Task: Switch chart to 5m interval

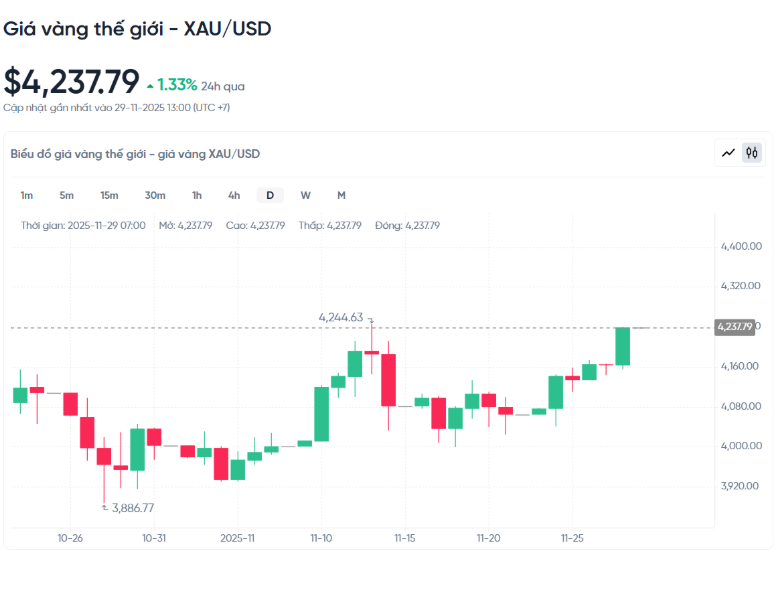Action: (x=66, y=195)
